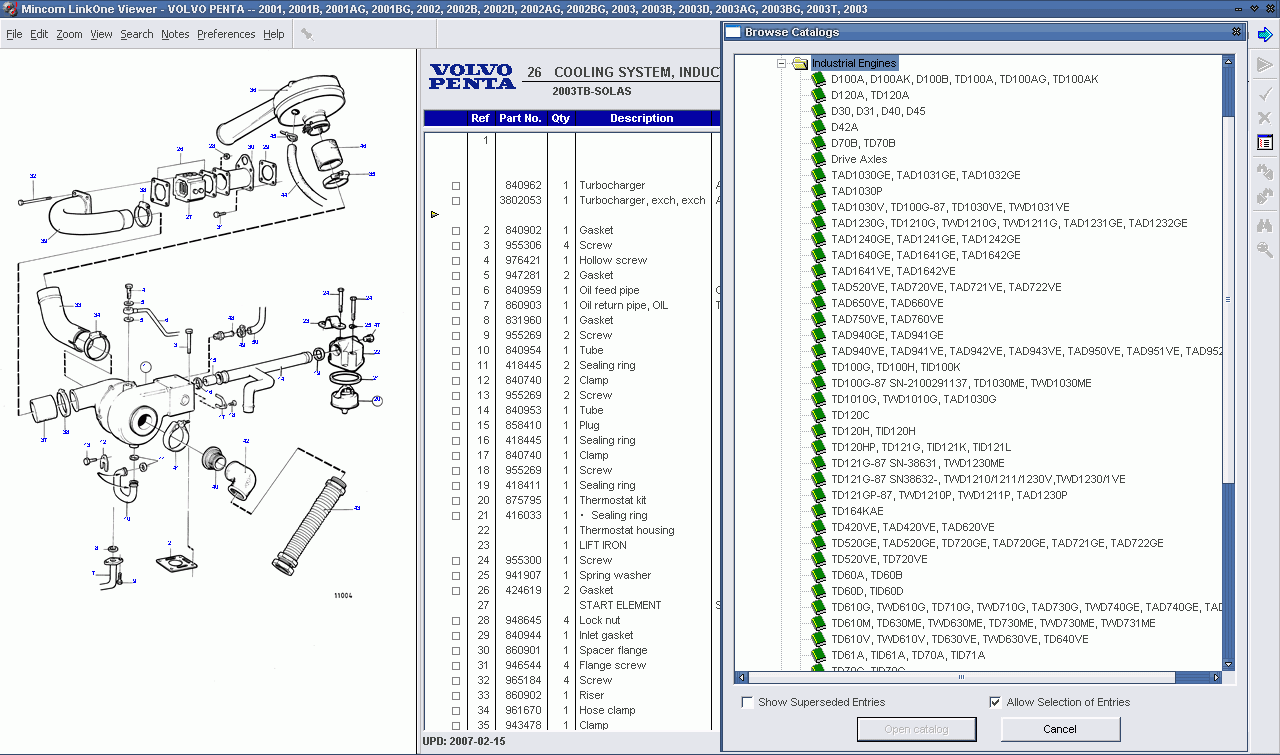Click the green book icon for Drive Axles
This screenshot has height=755, width=1280.
coord(818,159)
